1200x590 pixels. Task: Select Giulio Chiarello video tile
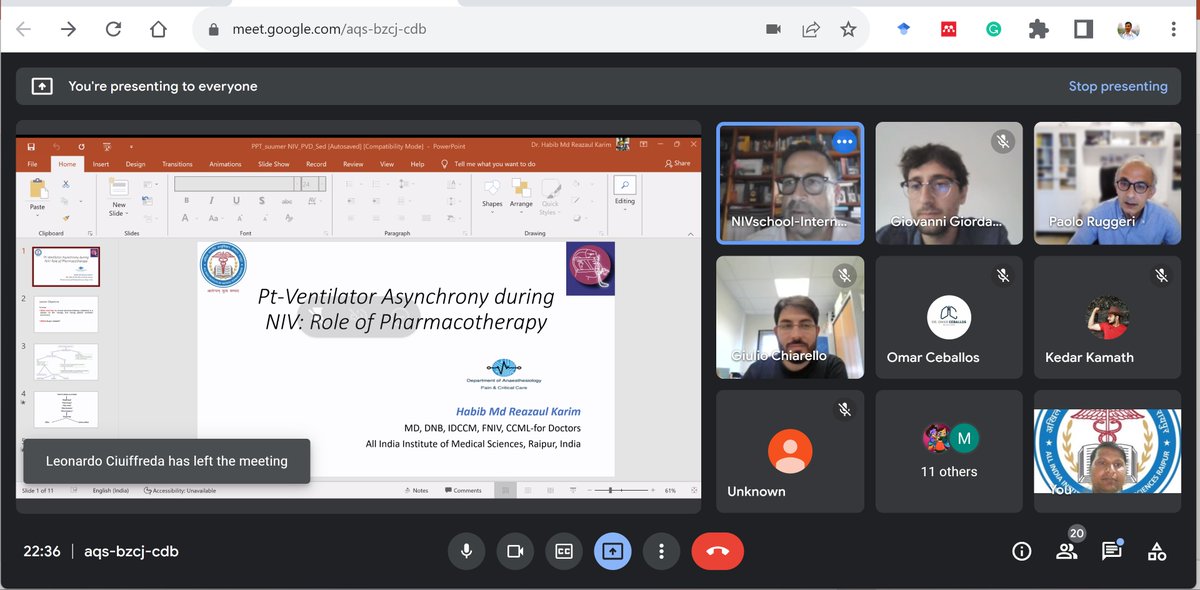790,318
